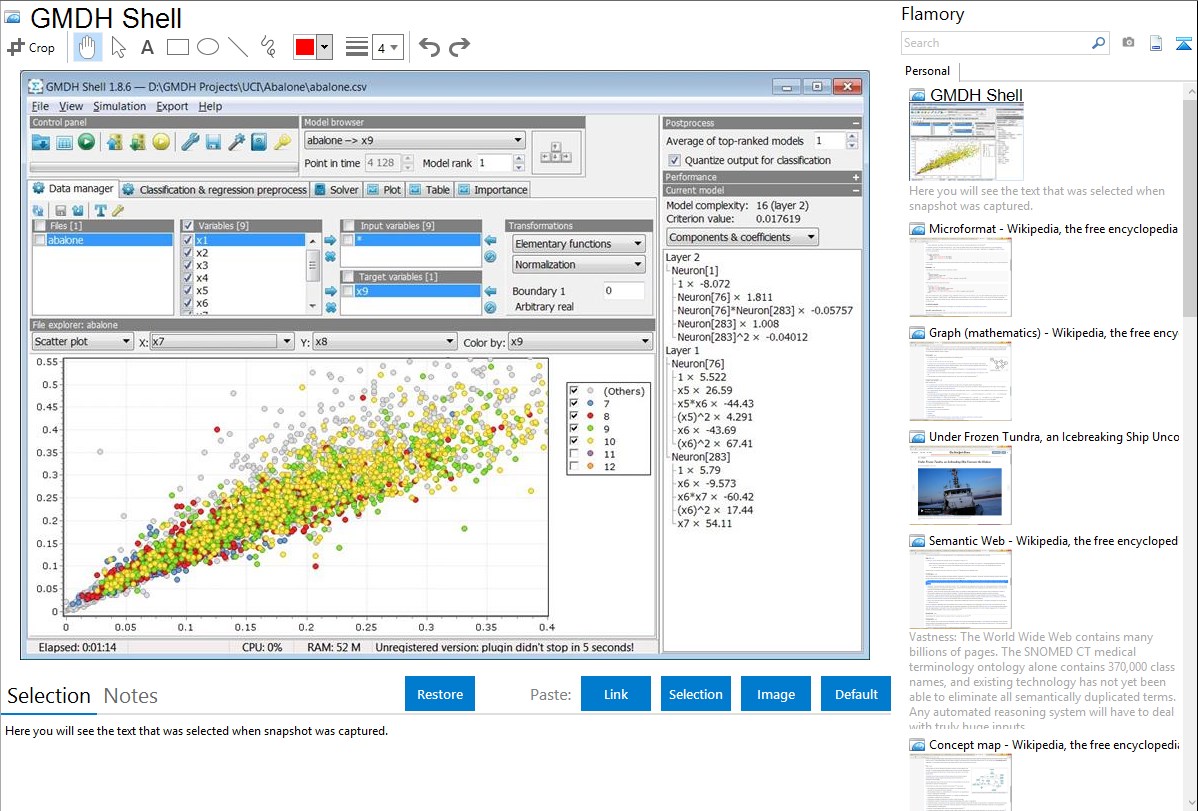This screenshot has height=811, width=1198.
Task: Open the X axis x7 dropdown
Action: [222, 342]
